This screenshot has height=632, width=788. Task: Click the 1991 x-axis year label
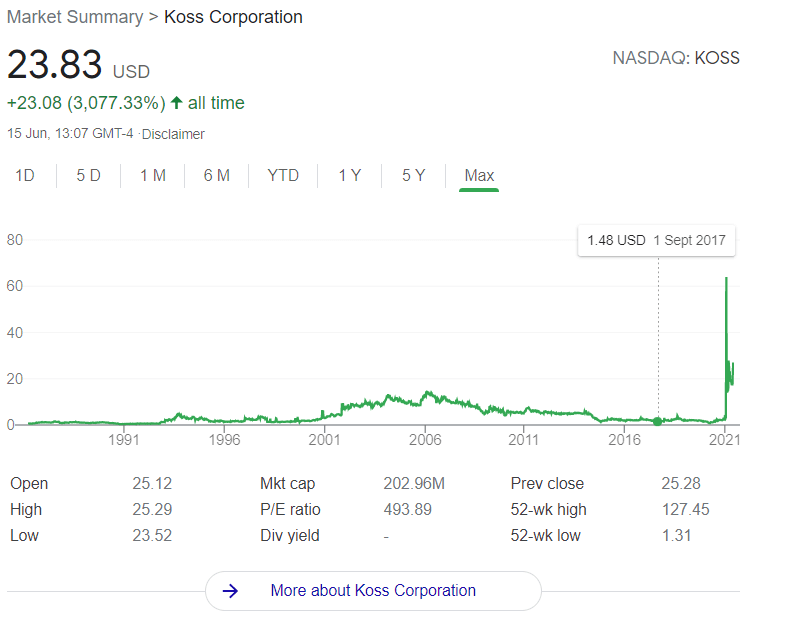(124, 440)
